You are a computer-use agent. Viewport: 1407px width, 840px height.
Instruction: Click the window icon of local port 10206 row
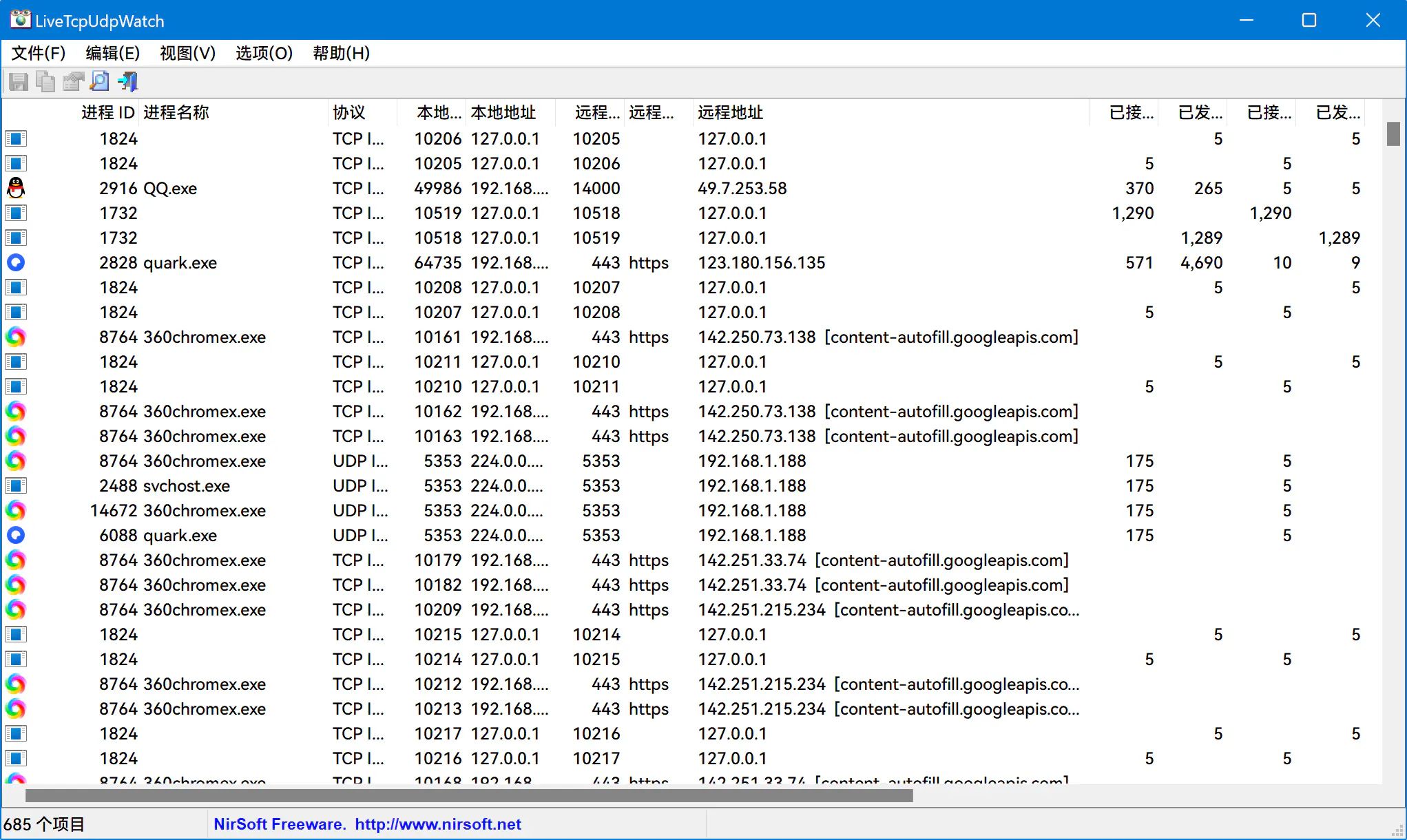[x=16, y=138]
